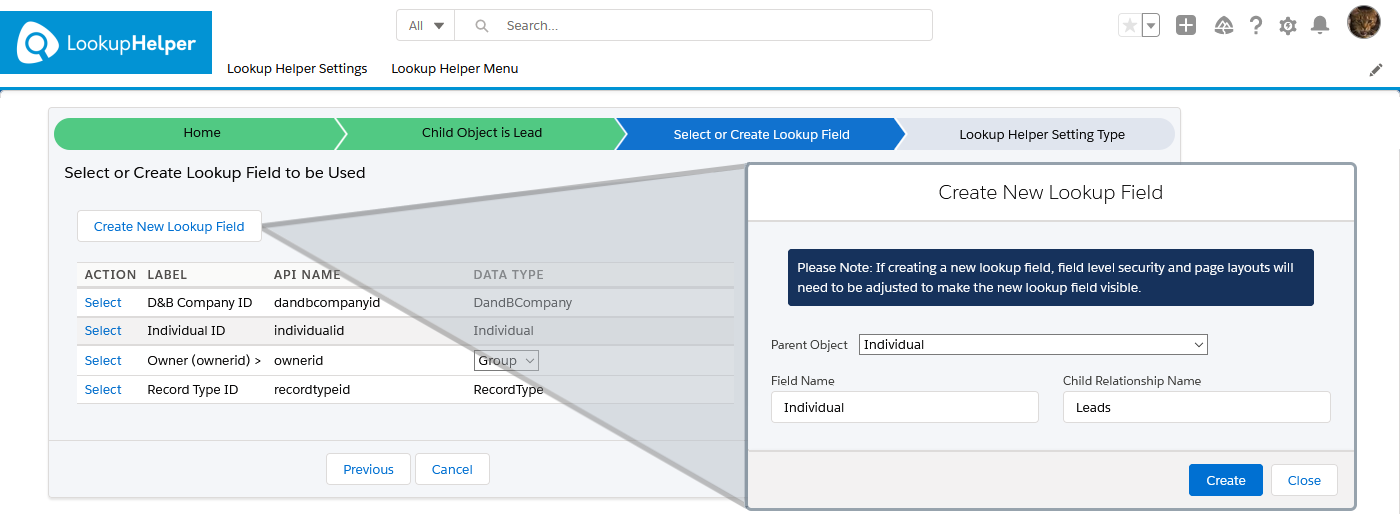
Task: Click the search magnifier icon
Action: [x=481, y=26]
